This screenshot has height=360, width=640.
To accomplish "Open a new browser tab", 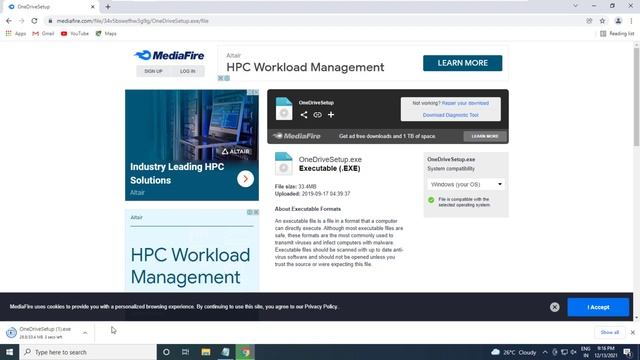I will (x=108, y=7).
